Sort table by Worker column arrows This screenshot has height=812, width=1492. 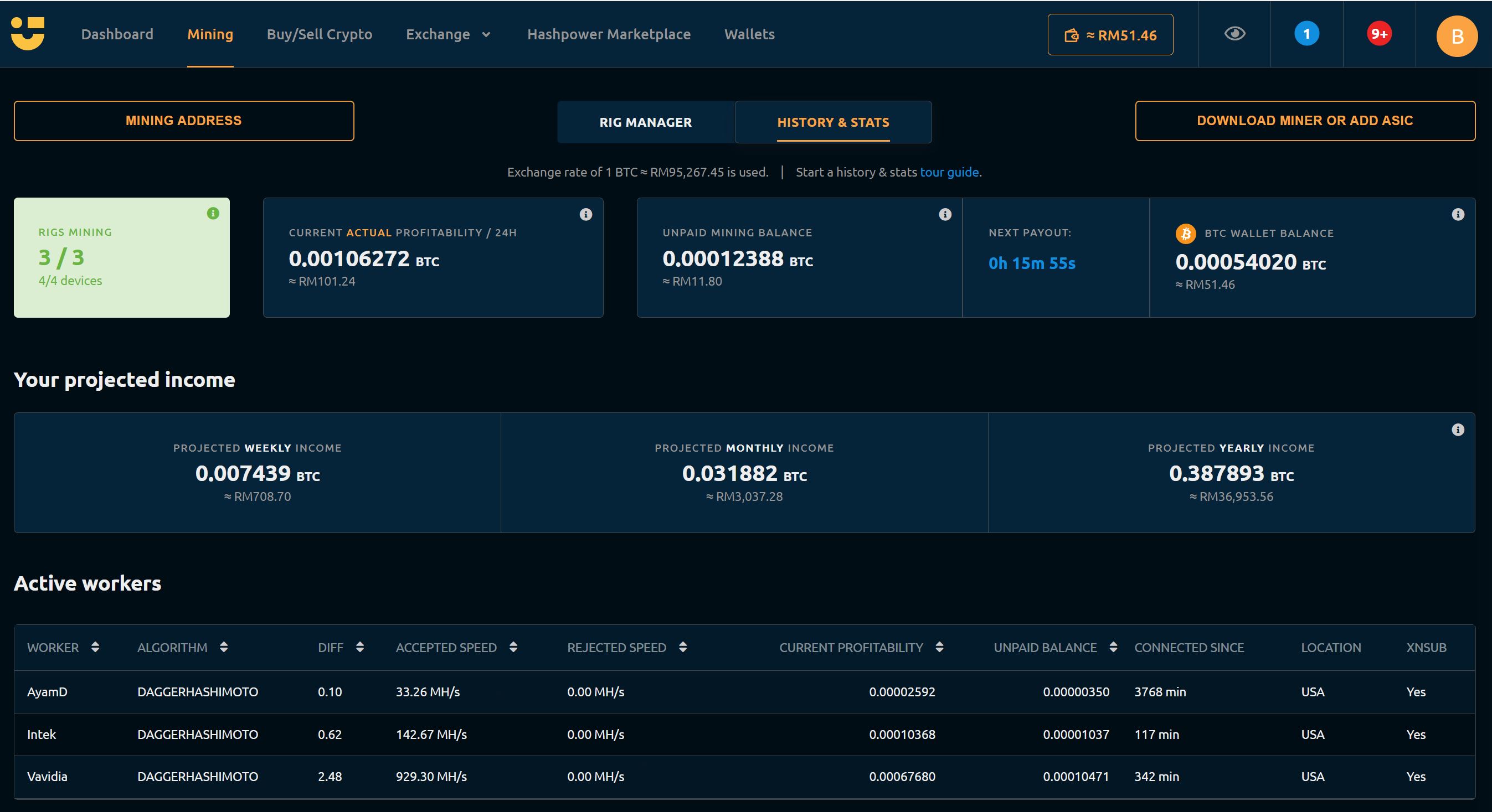tap(96, 647)
